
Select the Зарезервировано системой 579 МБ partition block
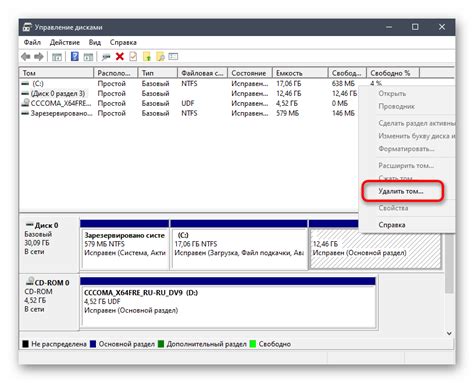[x=125, y=249]
